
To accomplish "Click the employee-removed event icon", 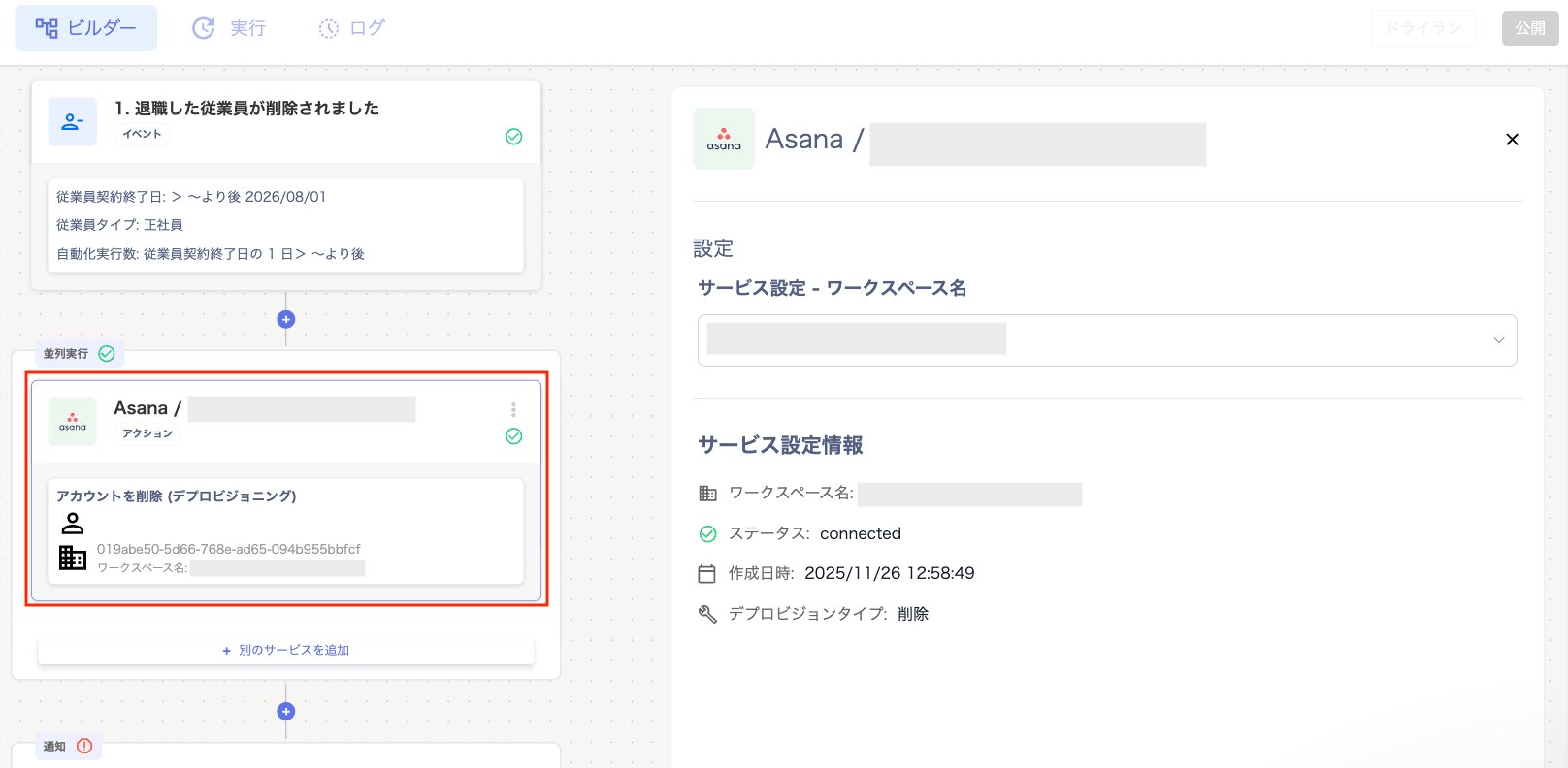I will (73, 121).
